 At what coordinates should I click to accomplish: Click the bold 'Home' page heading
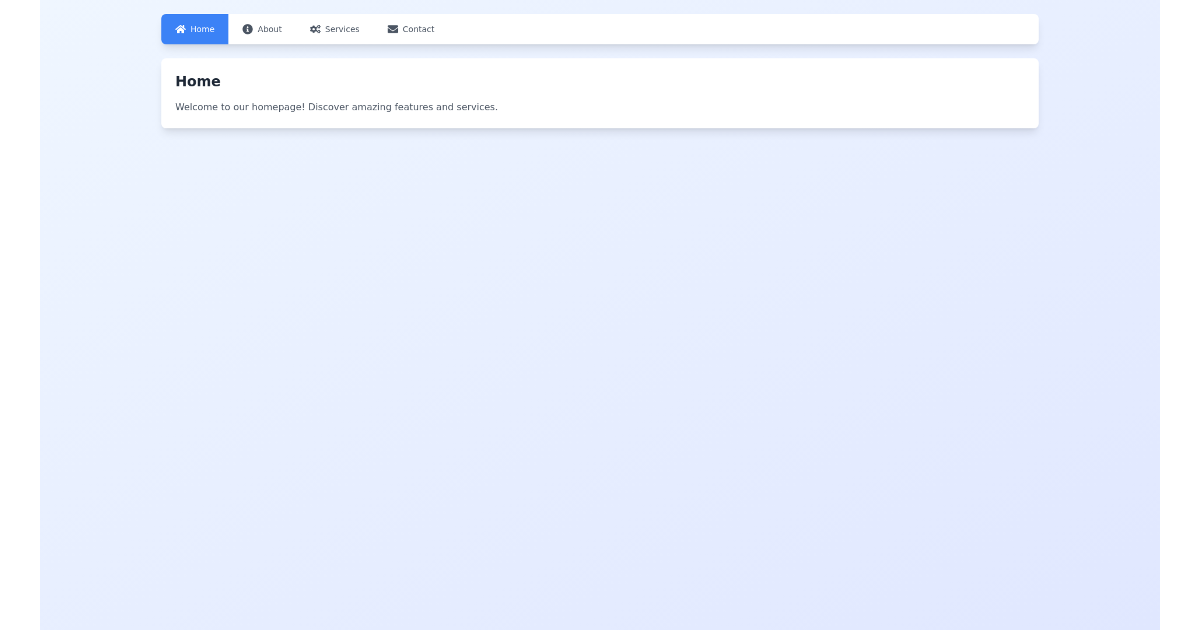198,82
